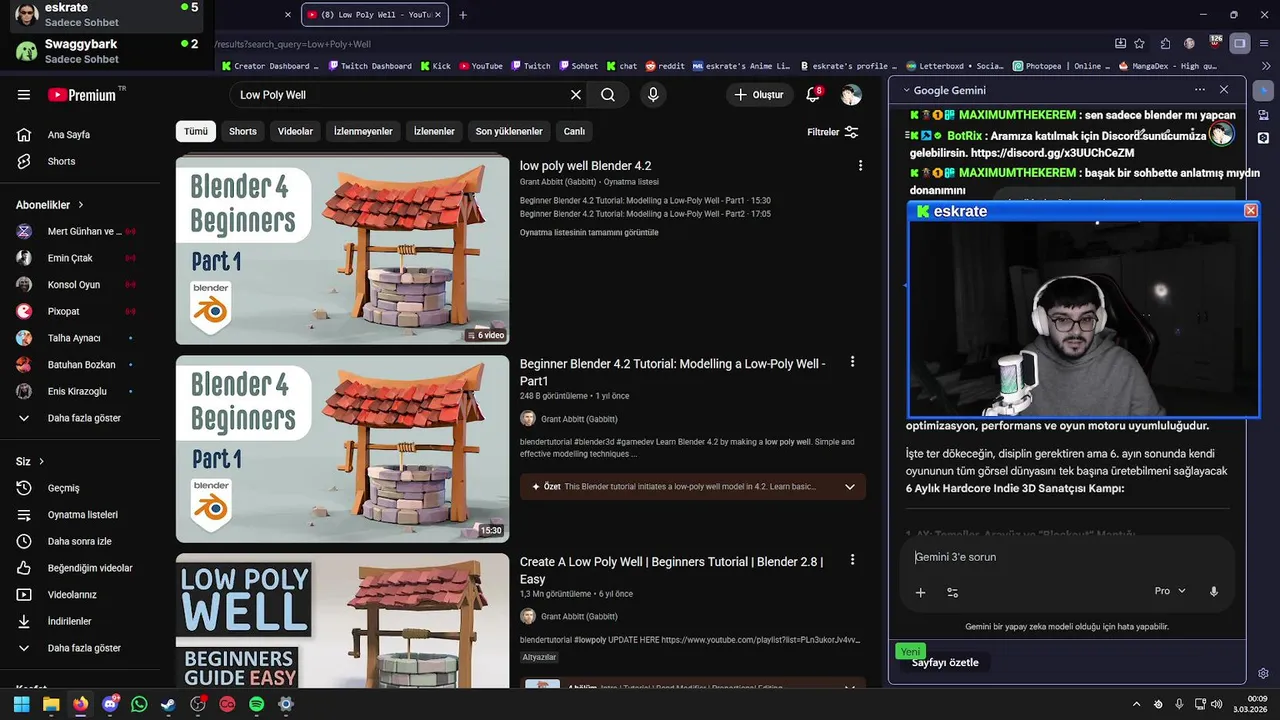Start voice search with microphone
This screenshot has height=720, width=1280.
tap(653, 95)
